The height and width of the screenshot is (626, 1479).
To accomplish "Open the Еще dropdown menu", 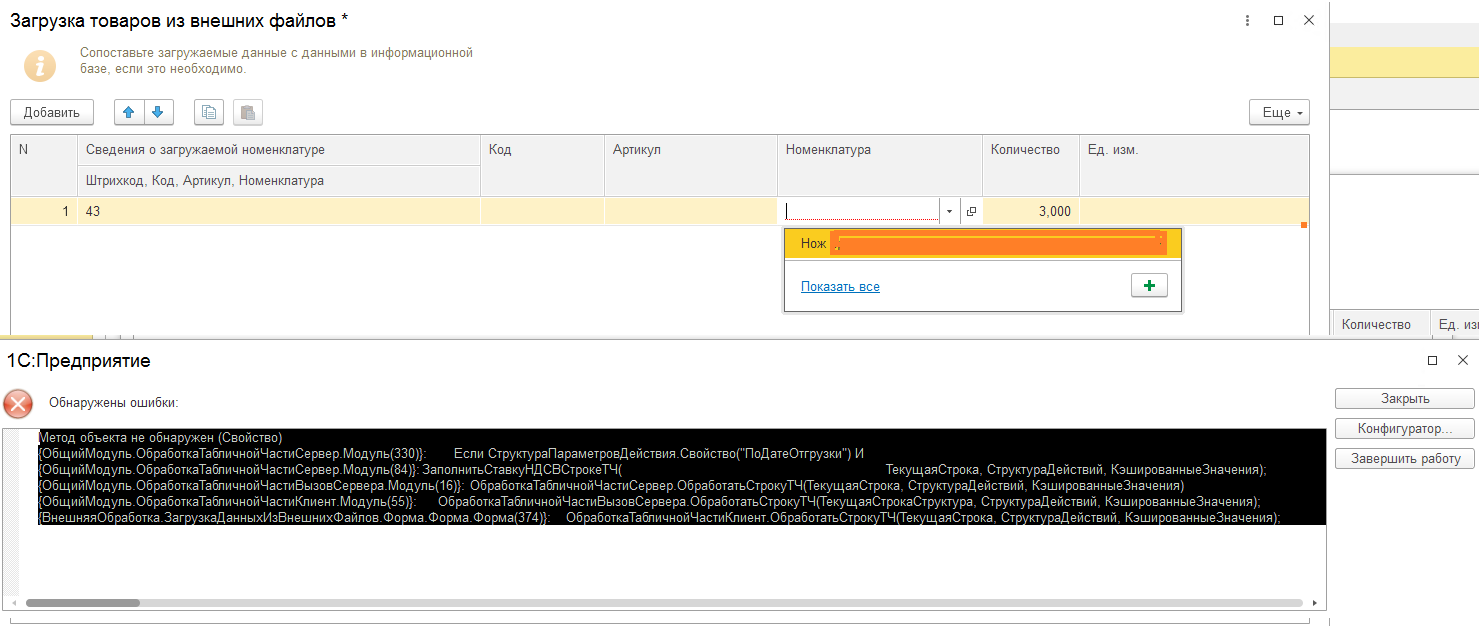I will tap(1279, 112).
